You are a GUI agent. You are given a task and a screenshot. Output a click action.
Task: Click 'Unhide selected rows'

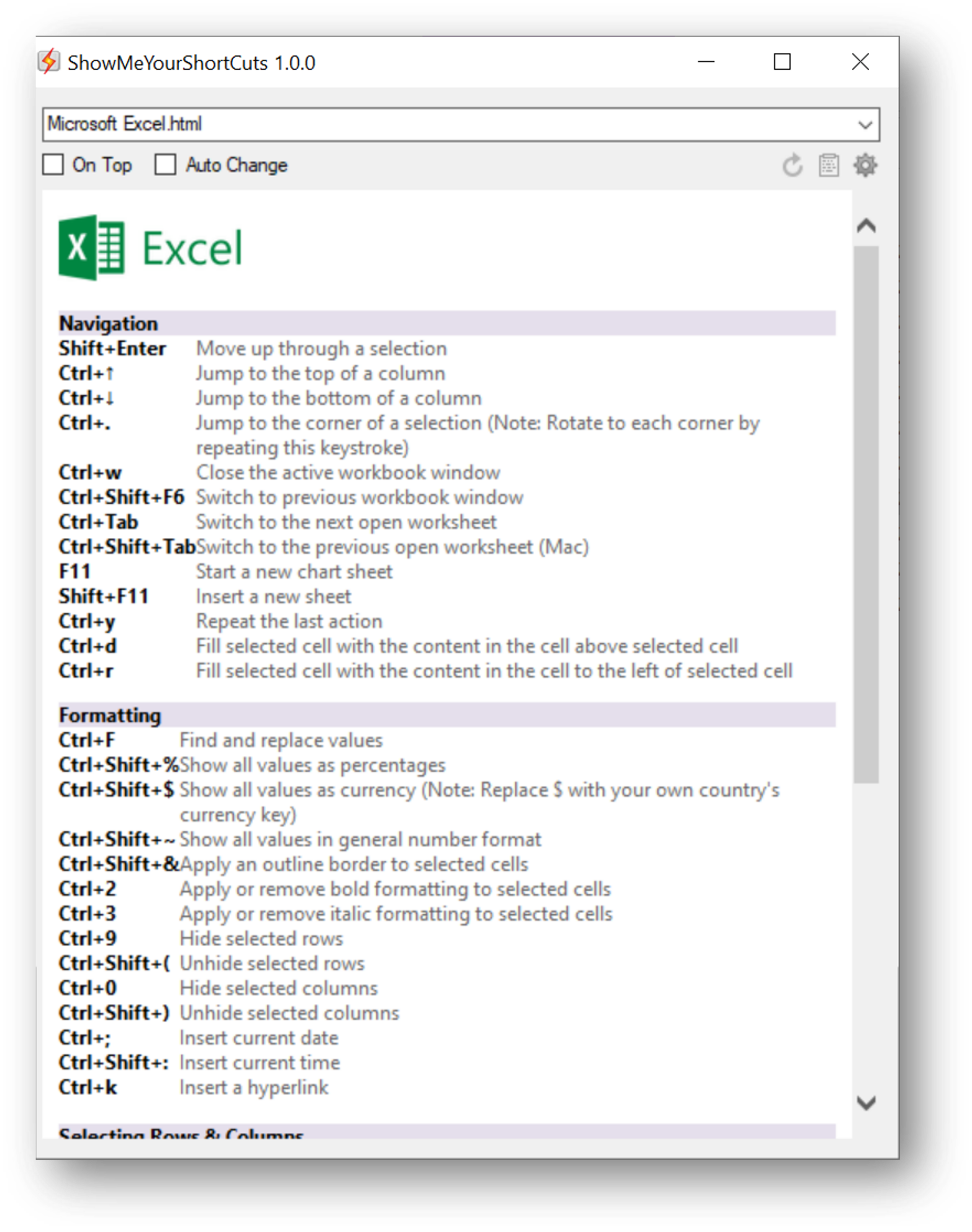[272, 963]
